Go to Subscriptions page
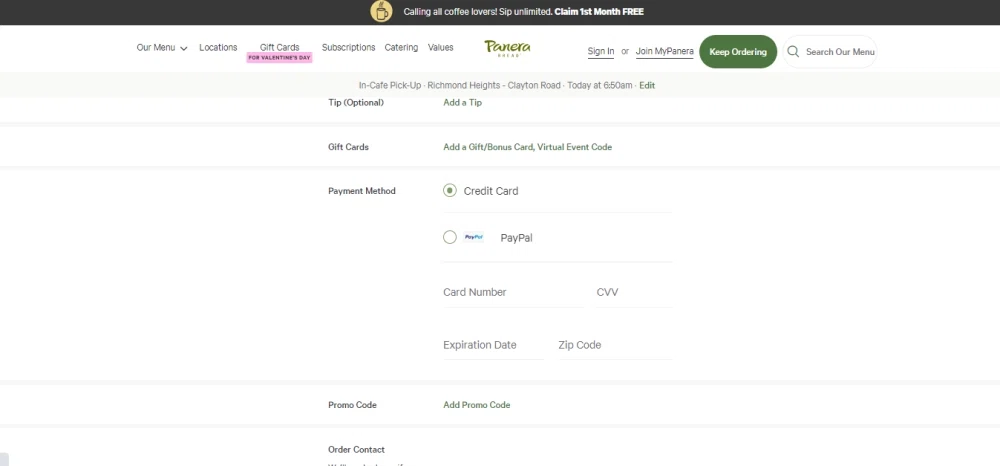 point(348,48)
